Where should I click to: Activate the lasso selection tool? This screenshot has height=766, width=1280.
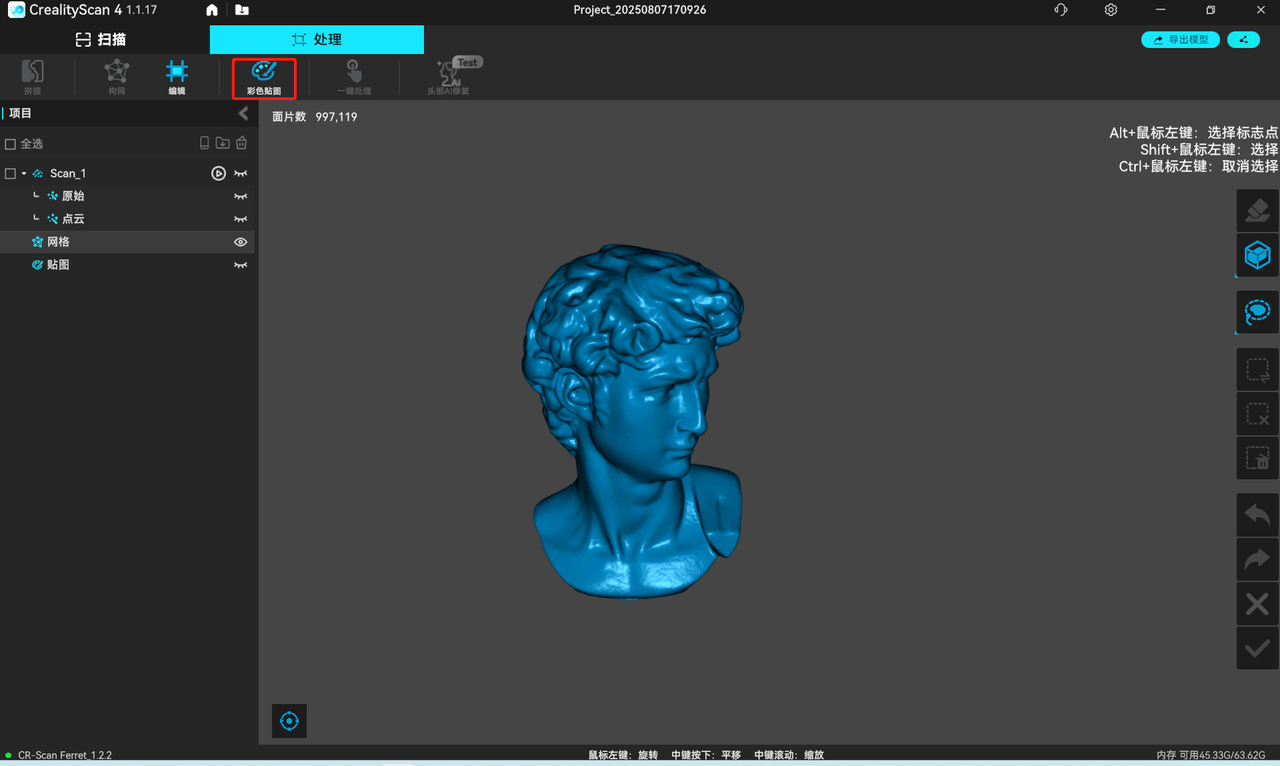tap(1257, 312)
